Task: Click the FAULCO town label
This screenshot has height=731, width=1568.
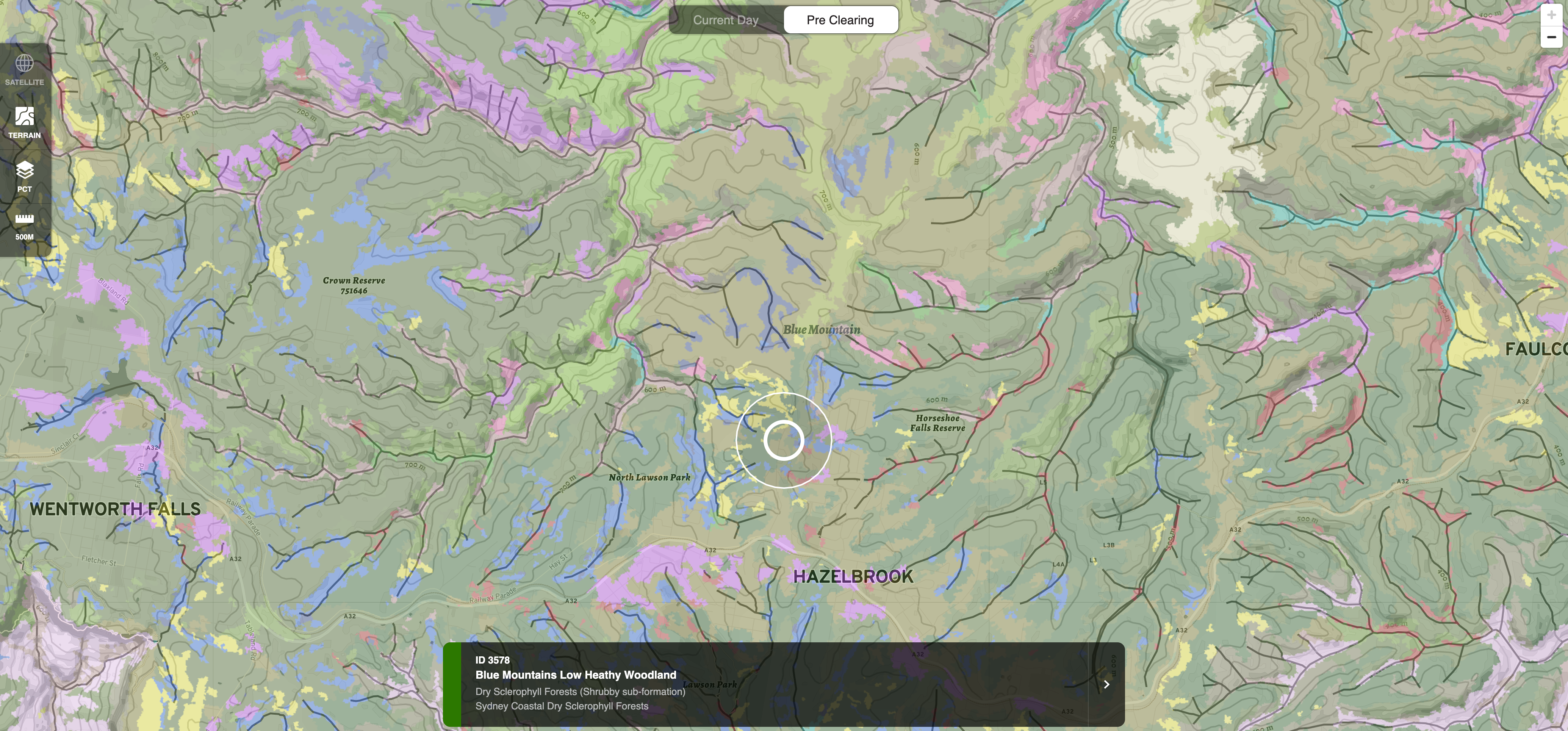Action: click(1536, 349)
